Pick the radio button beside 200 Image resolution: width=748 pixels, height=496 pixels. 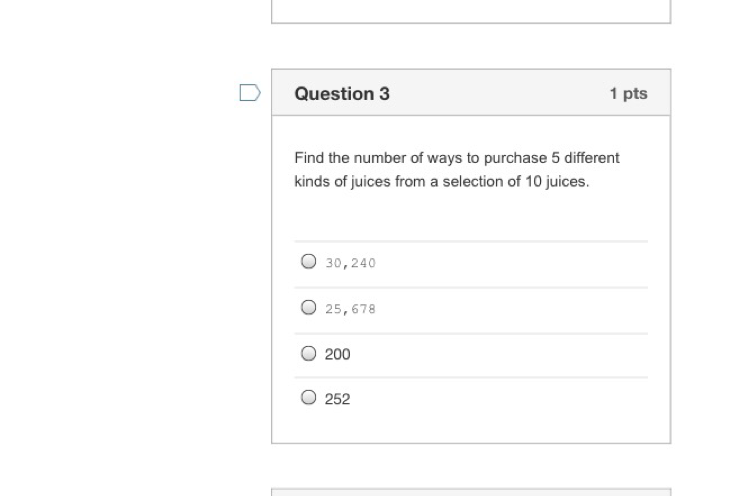[308, 353]
